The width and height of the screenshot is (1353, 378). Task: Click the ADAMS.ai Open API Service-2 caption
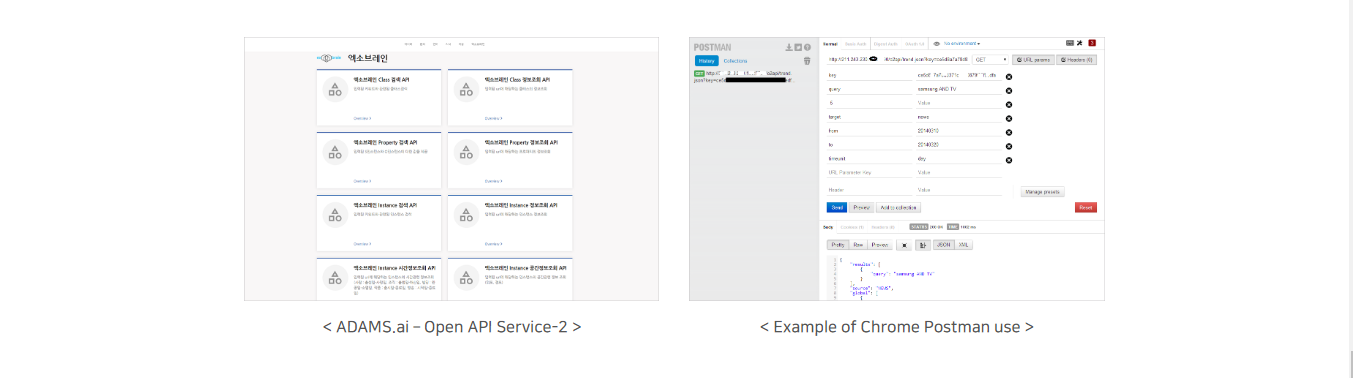(451, 327)
